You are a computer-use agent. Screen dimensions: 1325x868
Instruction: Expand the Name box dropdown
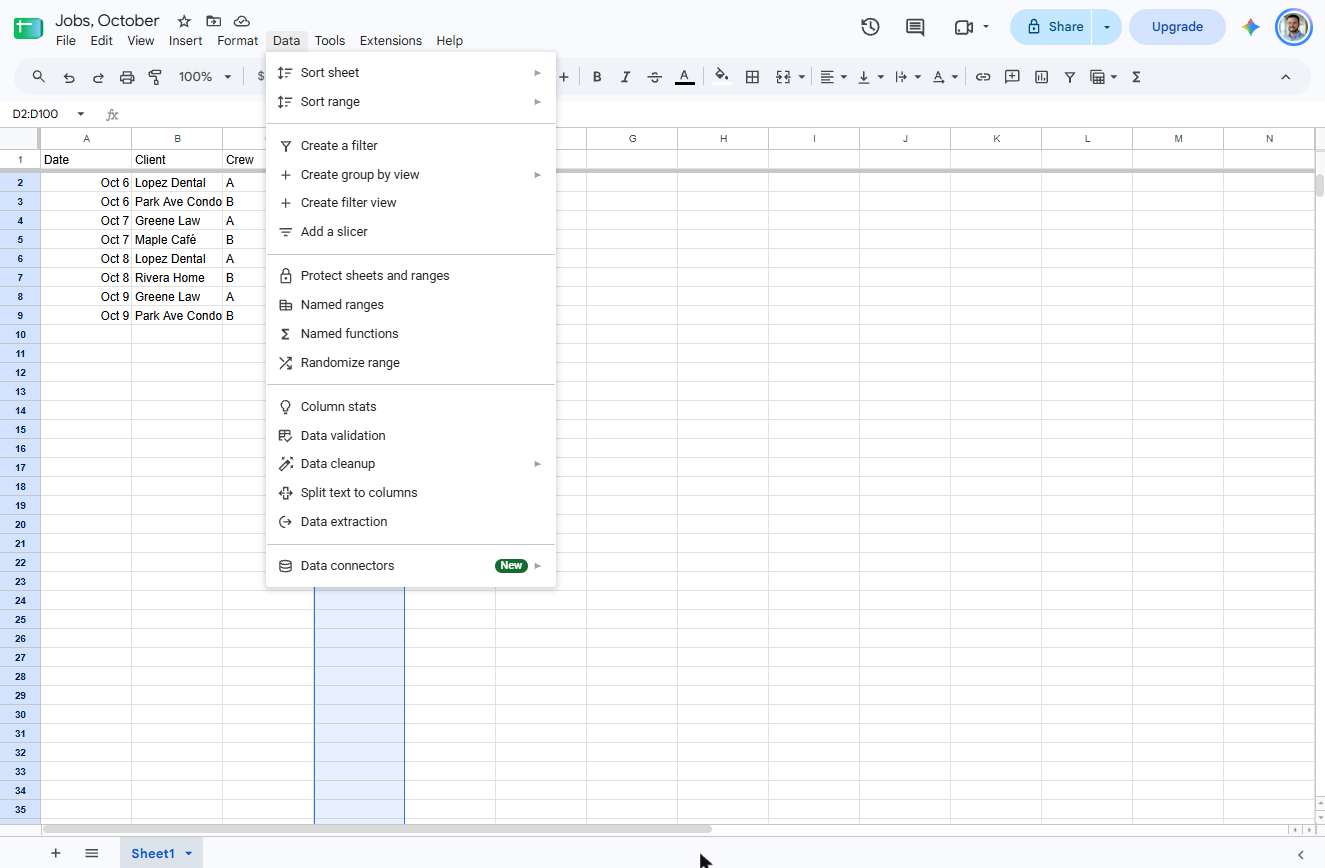[x=81, y=114]
